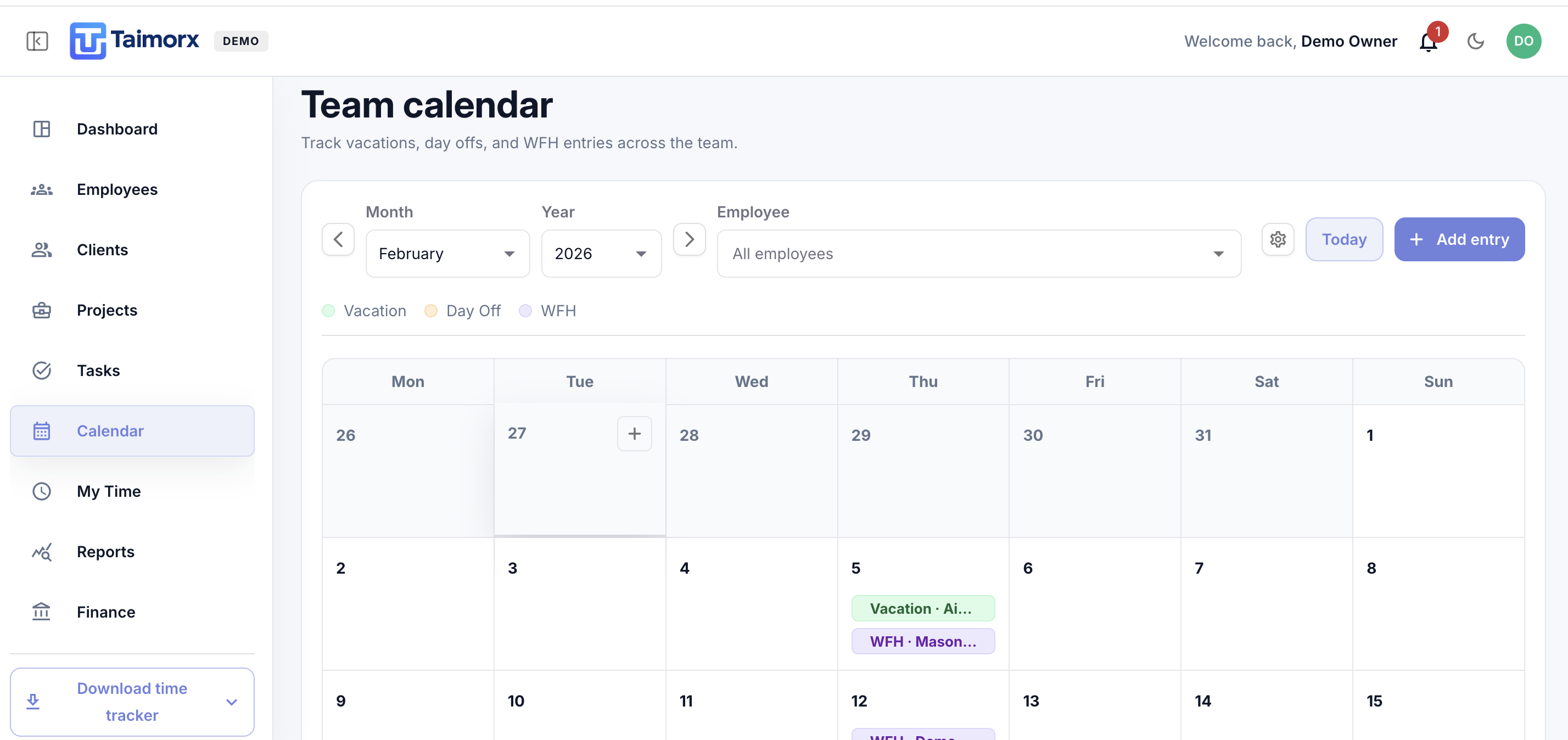Collapse the sidebar panel

pyautogui.click(x=37, y=41)
